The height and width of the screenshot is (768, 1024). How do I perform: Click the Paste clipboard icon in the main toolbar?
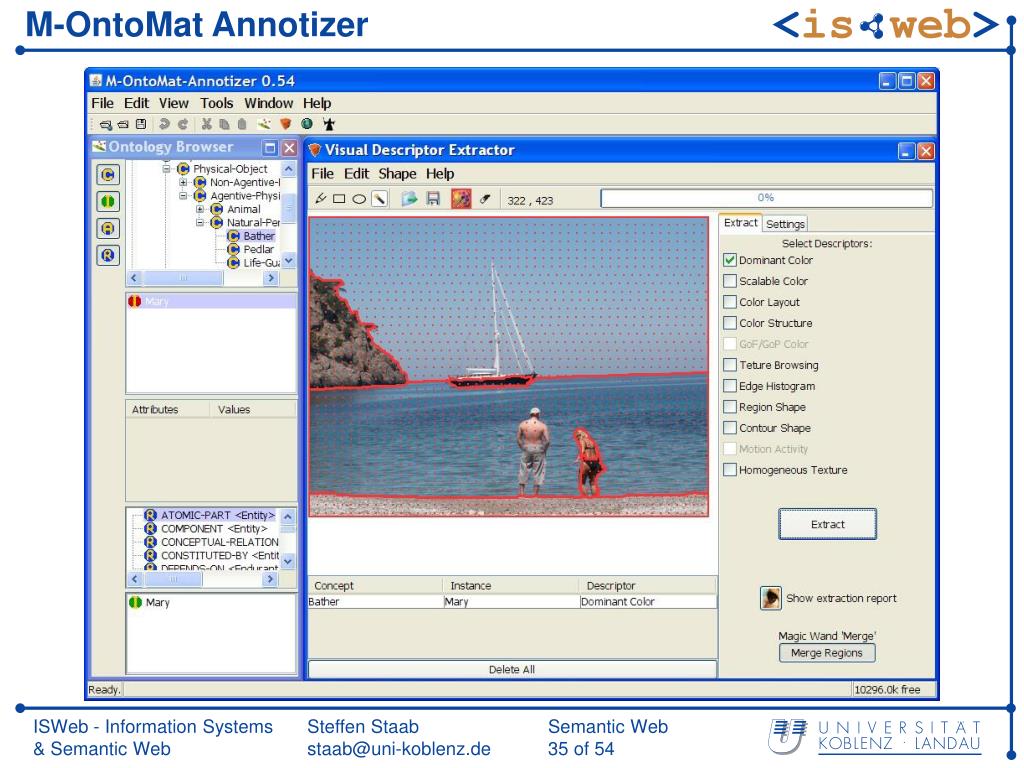pyautogui.click(x=242, y=124)
